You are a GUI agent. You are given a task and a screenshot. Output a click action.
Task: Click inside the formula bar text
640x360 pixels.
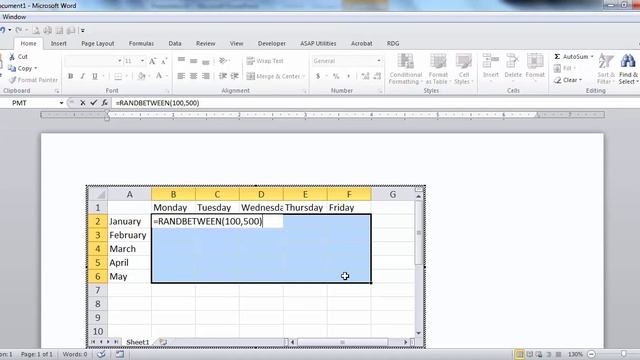pos(157,103)
